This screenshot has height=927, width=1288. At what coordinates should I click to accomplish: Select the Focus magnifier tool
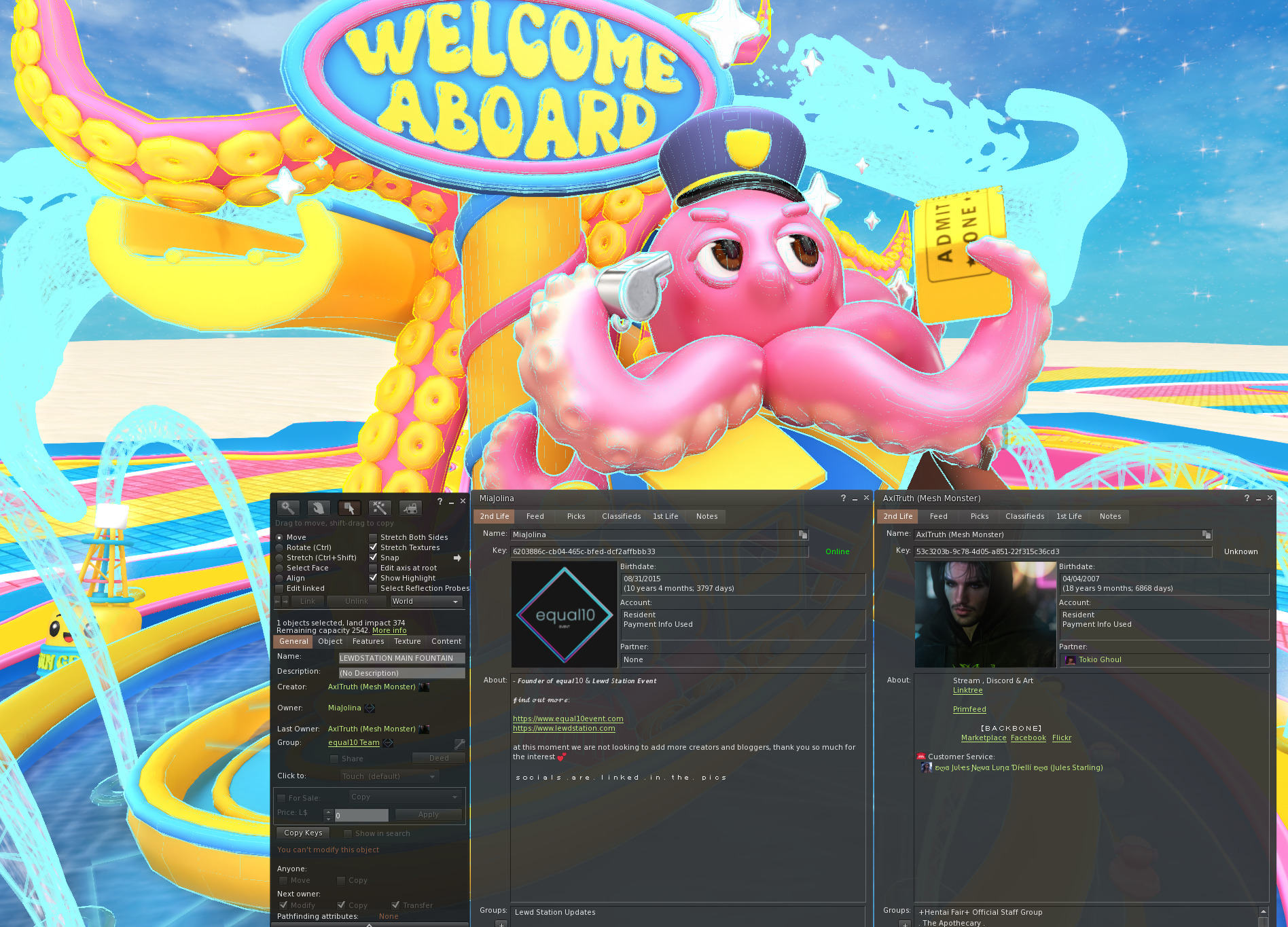[x=288, y=508]
